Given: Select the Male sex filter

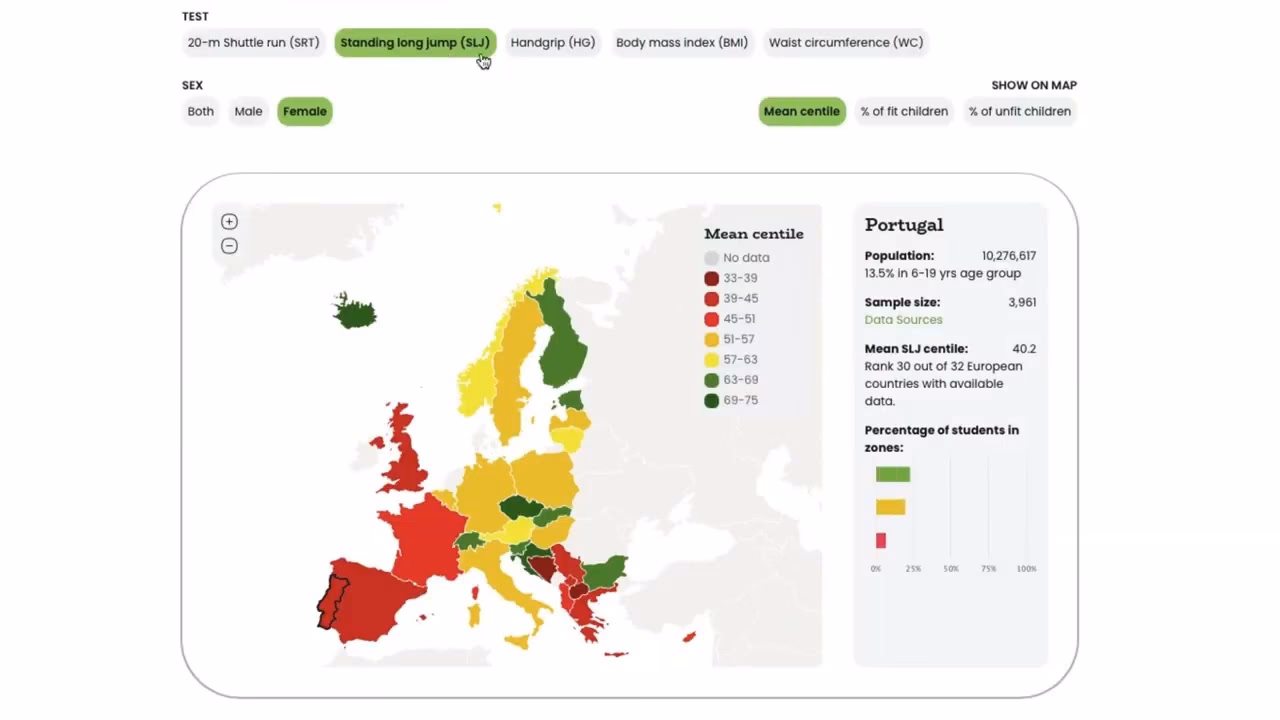Looking at the screenshot, I should pos(248,111).
